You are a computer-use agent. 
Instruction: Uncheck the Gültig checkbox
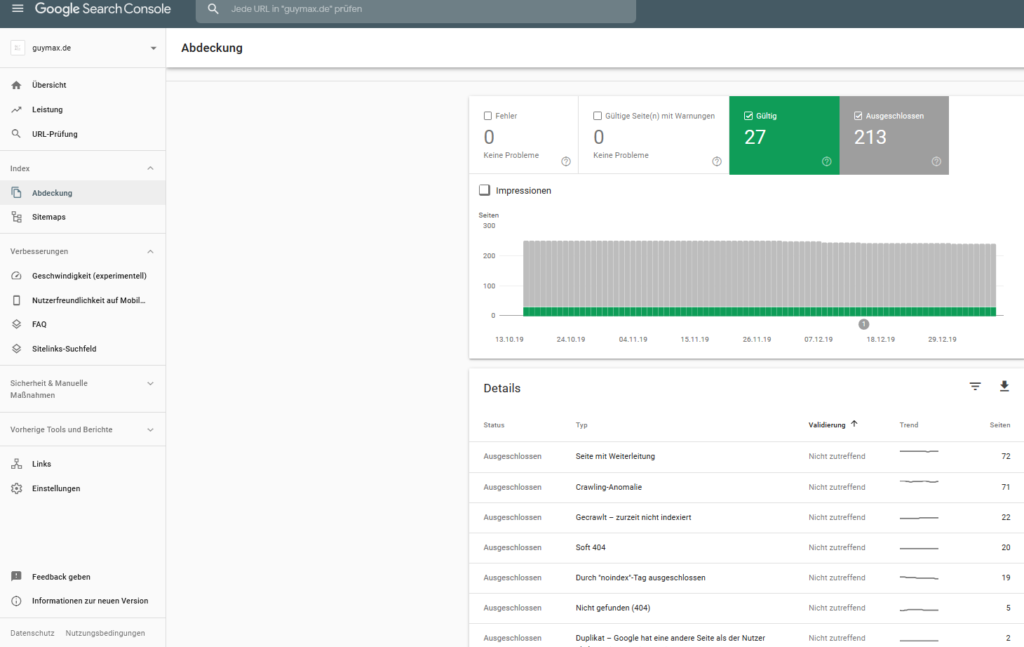coord(748,116)
